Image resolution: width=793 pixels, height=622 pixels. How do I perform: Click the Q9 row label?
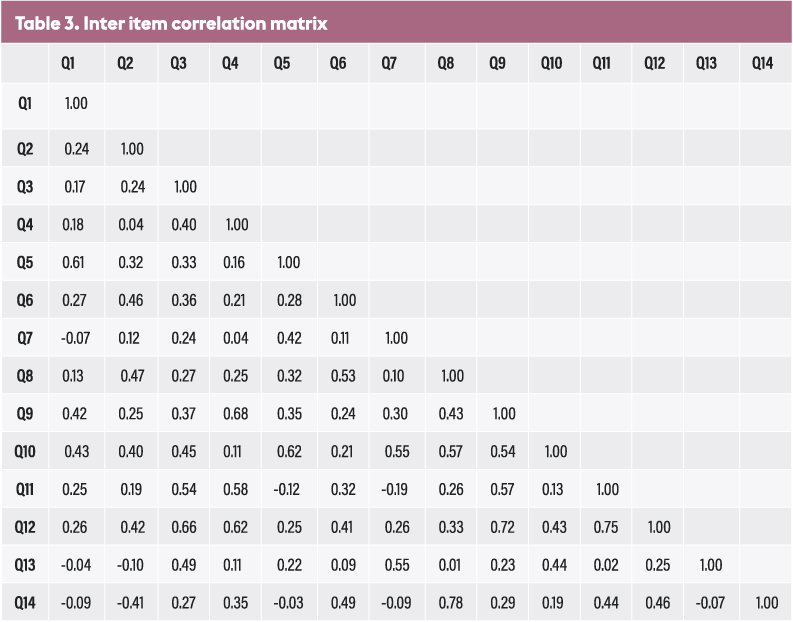25,413
